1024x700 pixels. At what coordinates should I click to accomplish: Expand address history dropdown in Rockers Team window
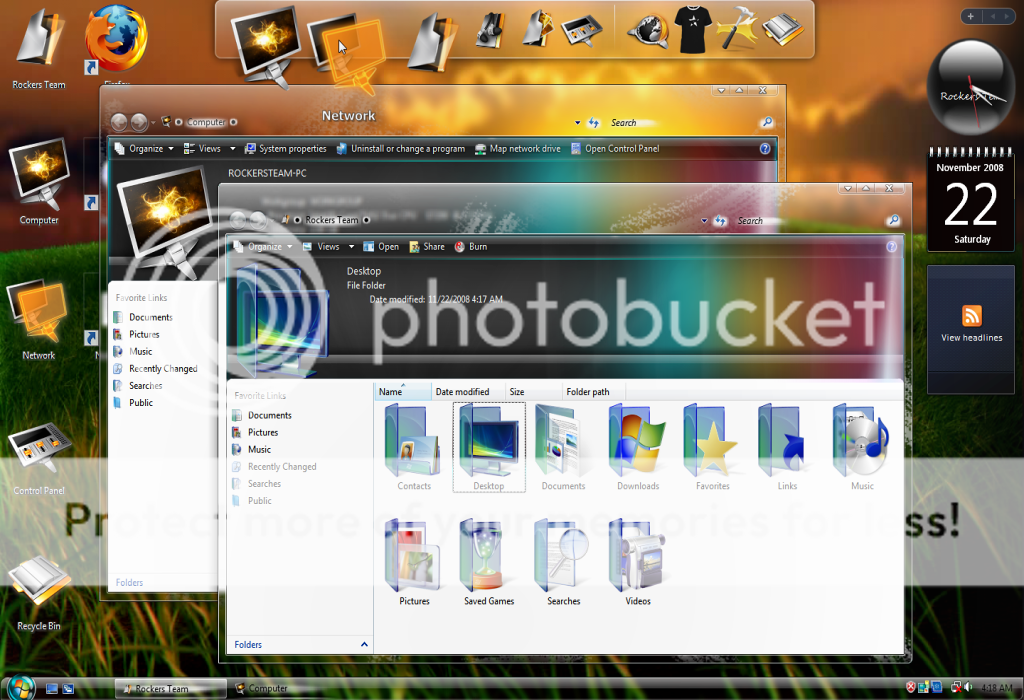coord(704,221)
